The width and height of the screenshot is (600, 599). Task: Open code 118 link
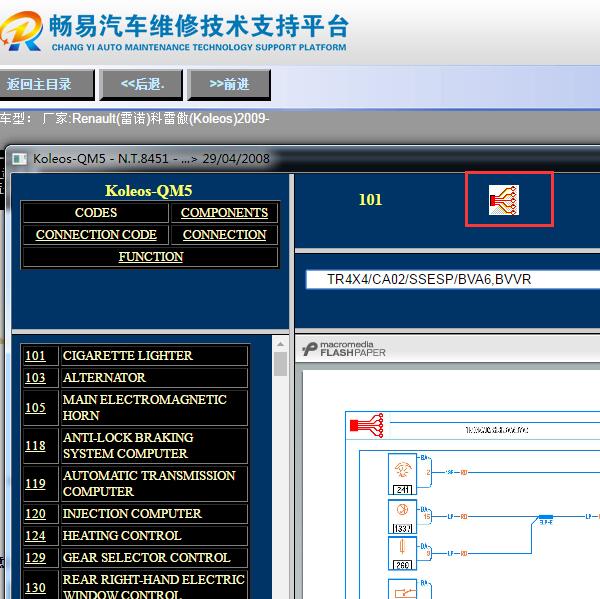(35, 446)
